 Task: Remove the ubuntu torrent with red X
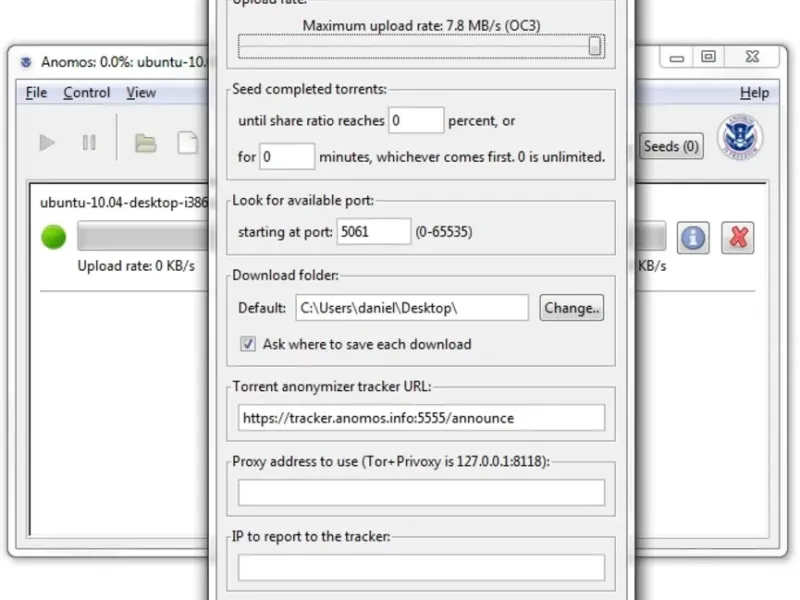pyautogui.click(x=738, y=238)
